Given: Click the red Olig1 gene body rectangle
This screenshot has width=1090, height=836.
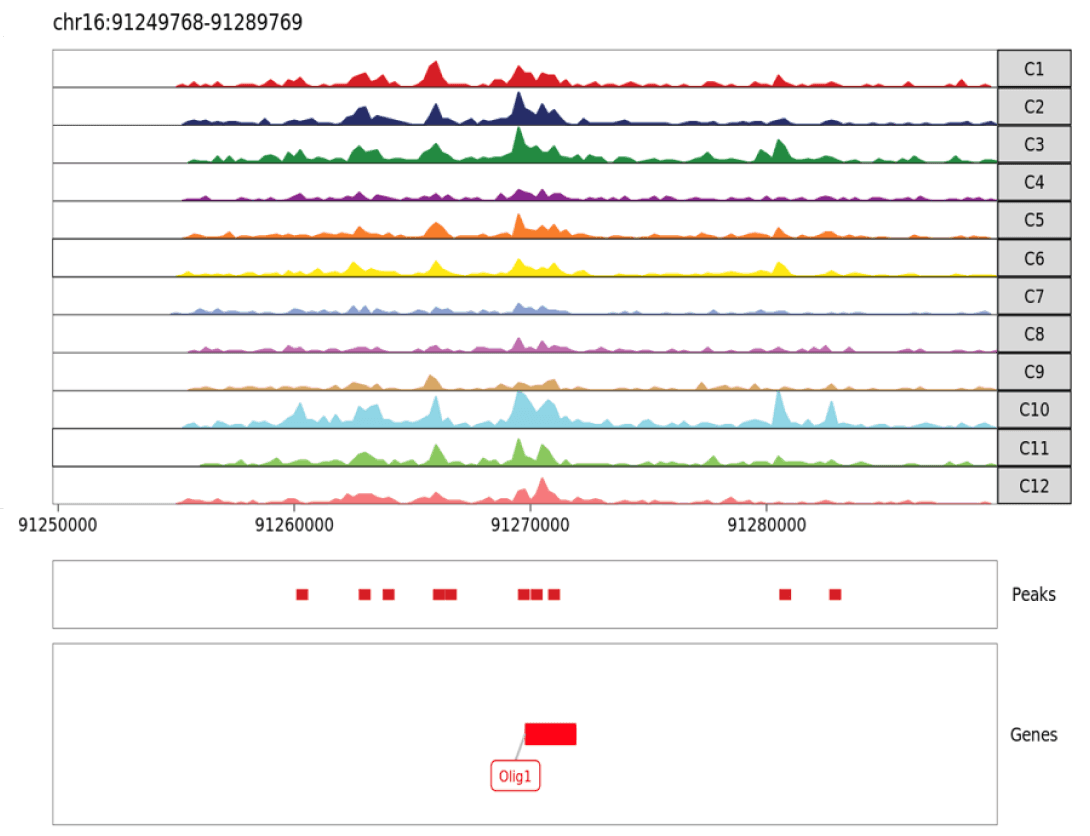Looking at the screenshot, I should pyautogui.click(x=550, y=734).
